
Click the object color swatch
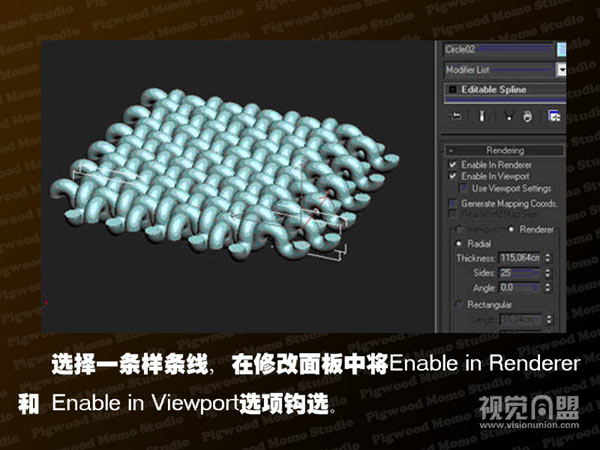click(561, 47)
